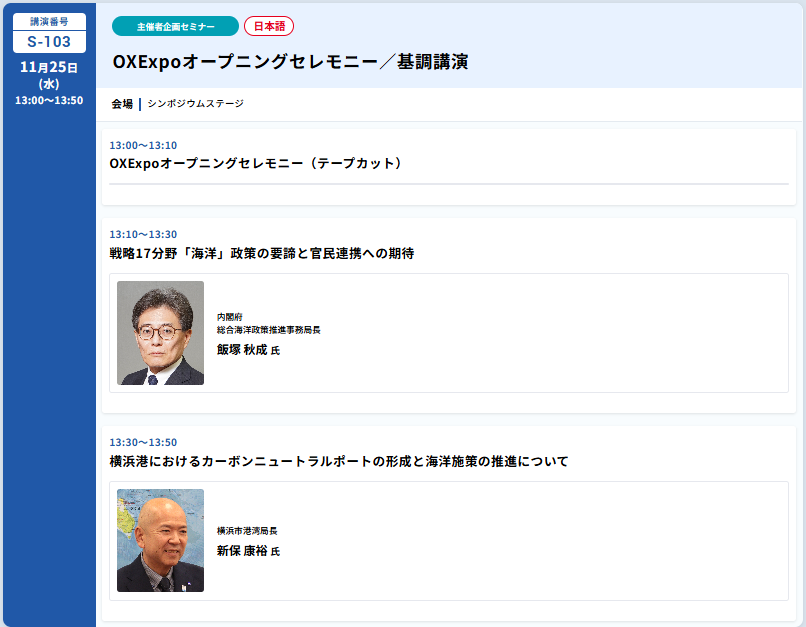Click the テープカット ceremony heading

(256, 163)
